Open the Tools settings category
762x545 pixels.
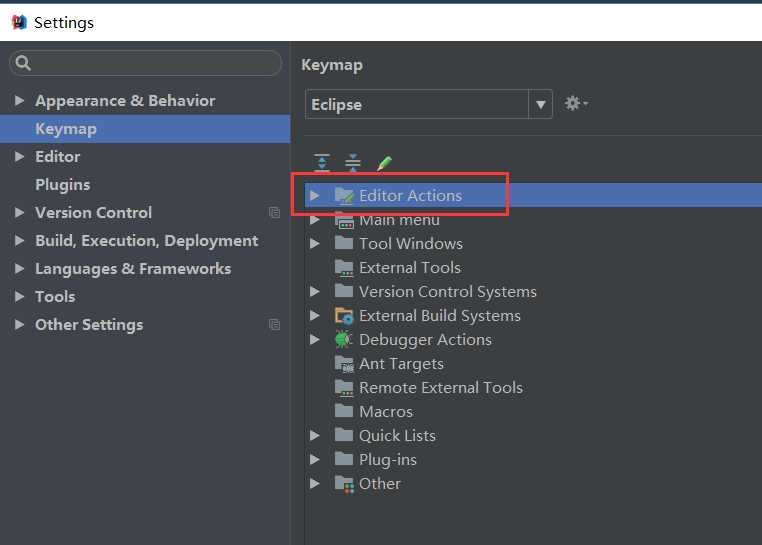55,297
